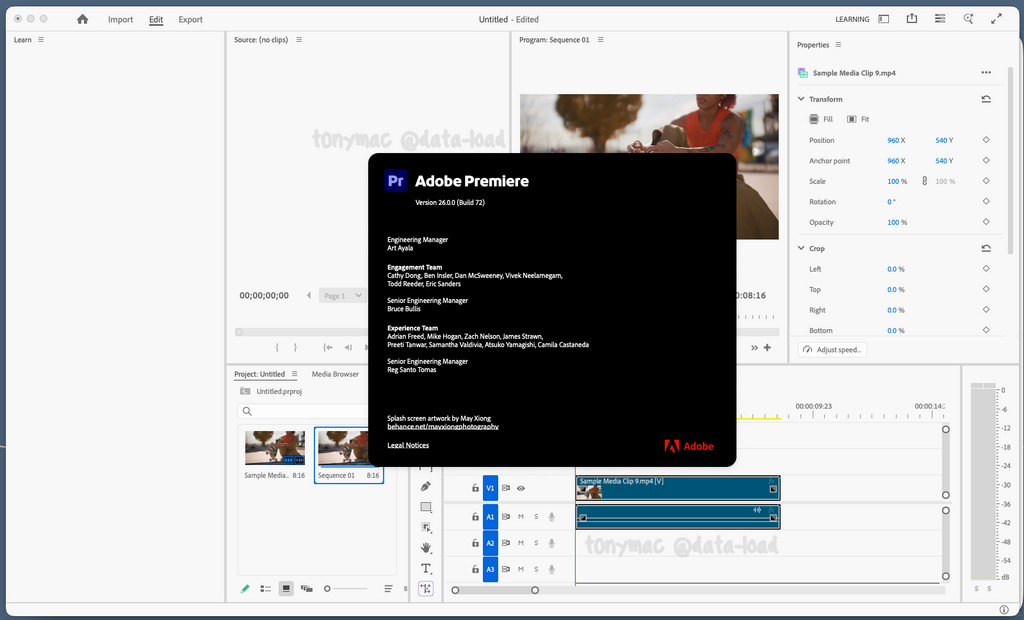Select the generative extend tool below Rectangle
This screenshot has width=1024, height=620.
426,527
